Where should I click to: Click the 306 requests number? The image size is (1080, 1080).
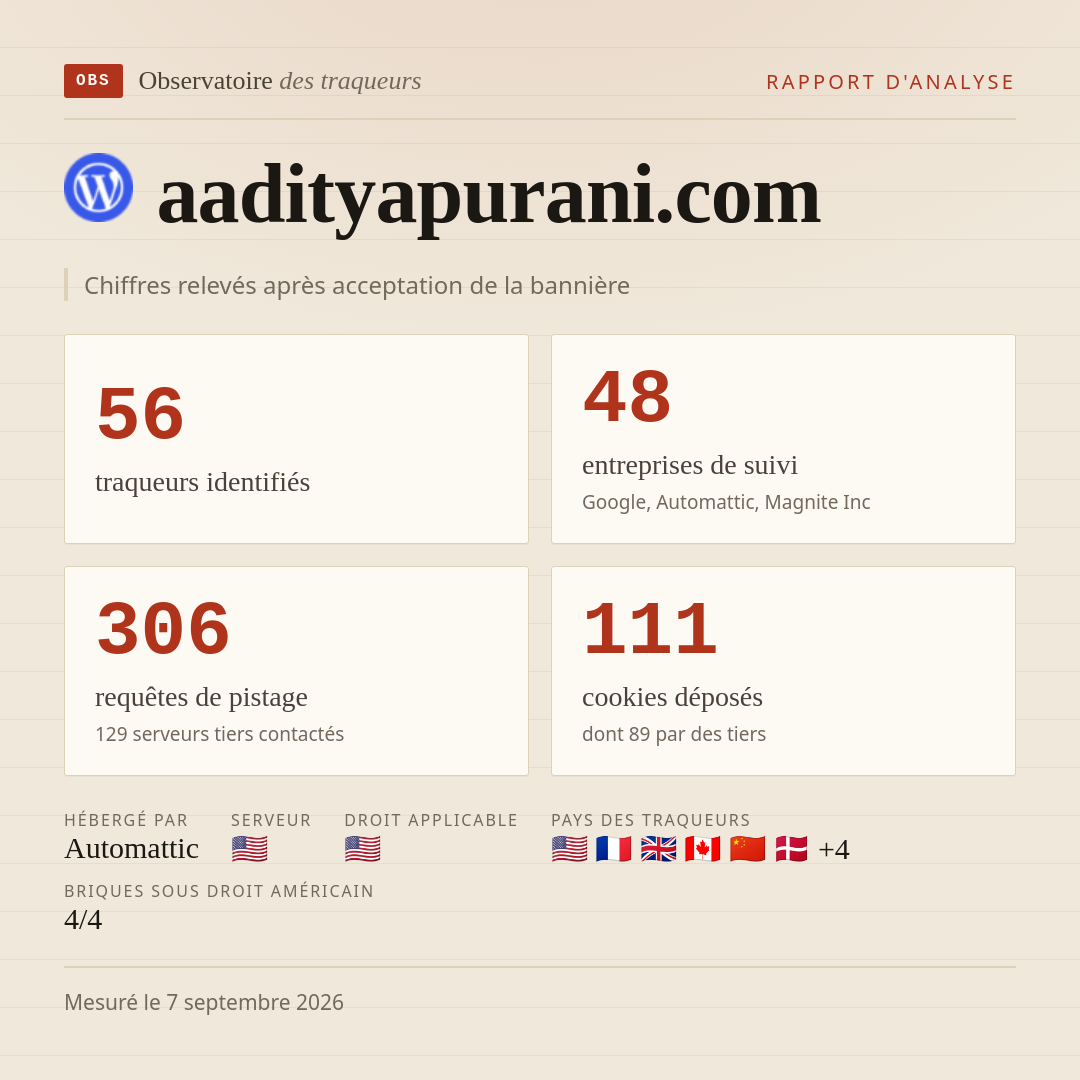(163, 629)
